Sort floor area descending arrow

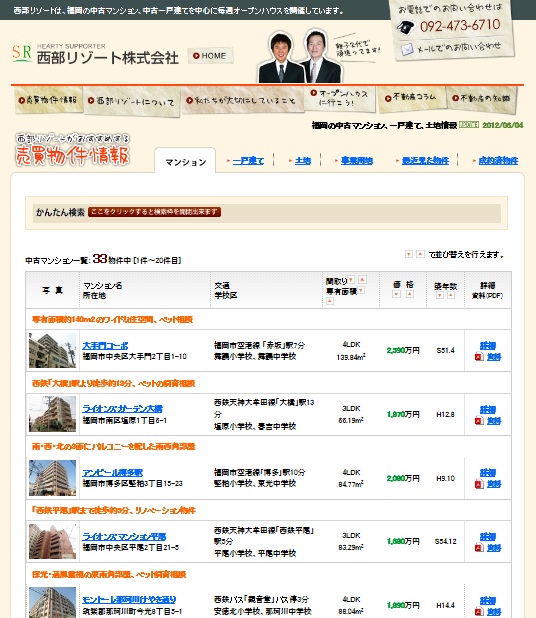[x=361, y=290]
